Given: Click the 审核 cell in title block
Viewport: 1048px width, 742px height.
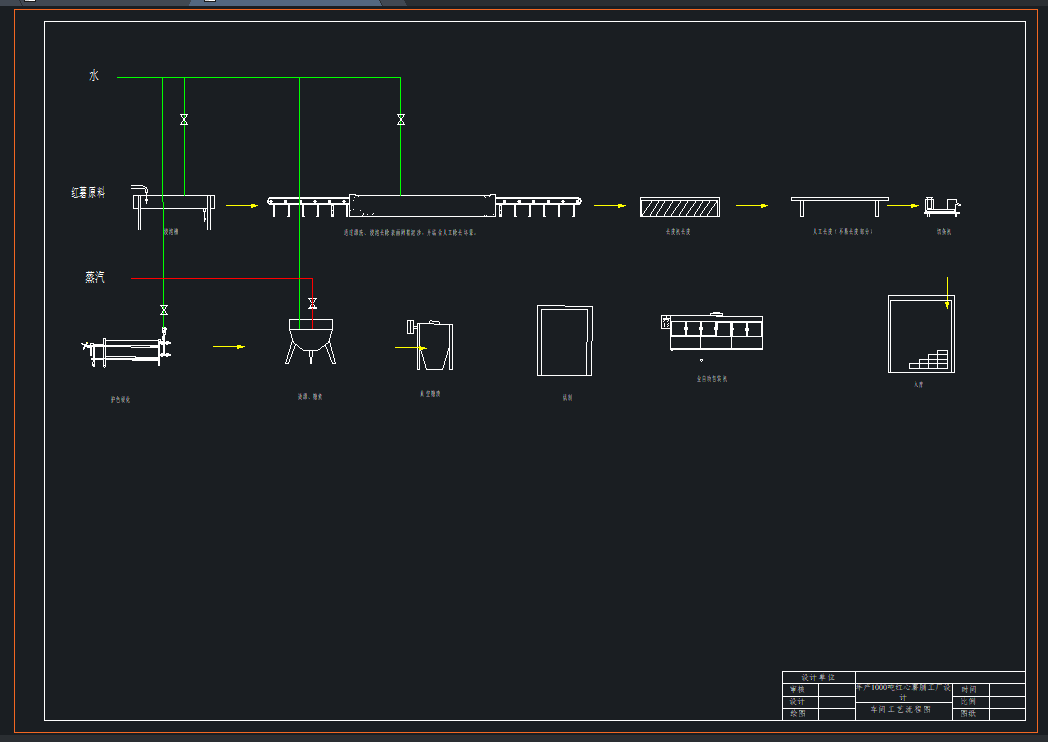Looking at the screenshot, I should point(800,689).
